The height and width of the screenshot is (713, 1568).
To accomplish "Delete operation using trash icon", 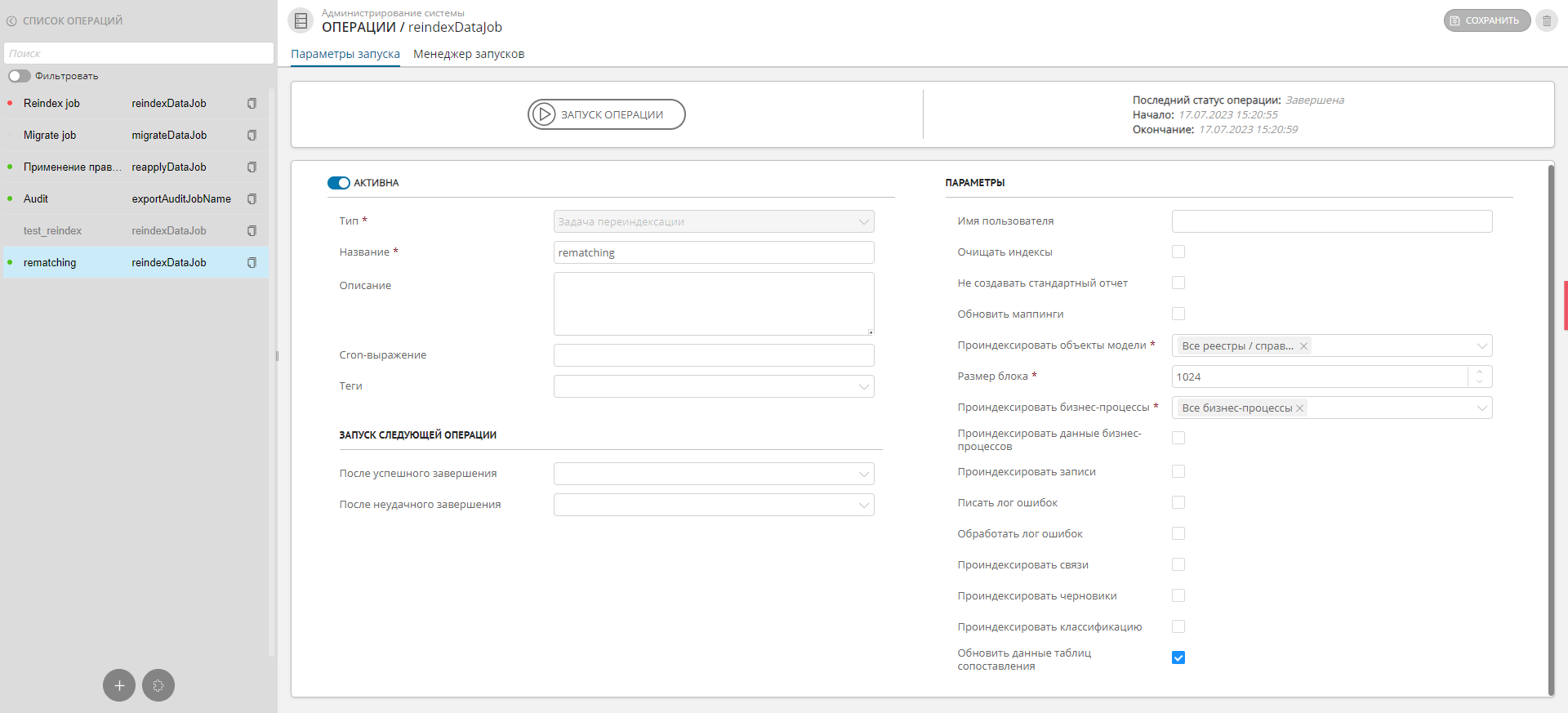I will (x=1547, y=20).
